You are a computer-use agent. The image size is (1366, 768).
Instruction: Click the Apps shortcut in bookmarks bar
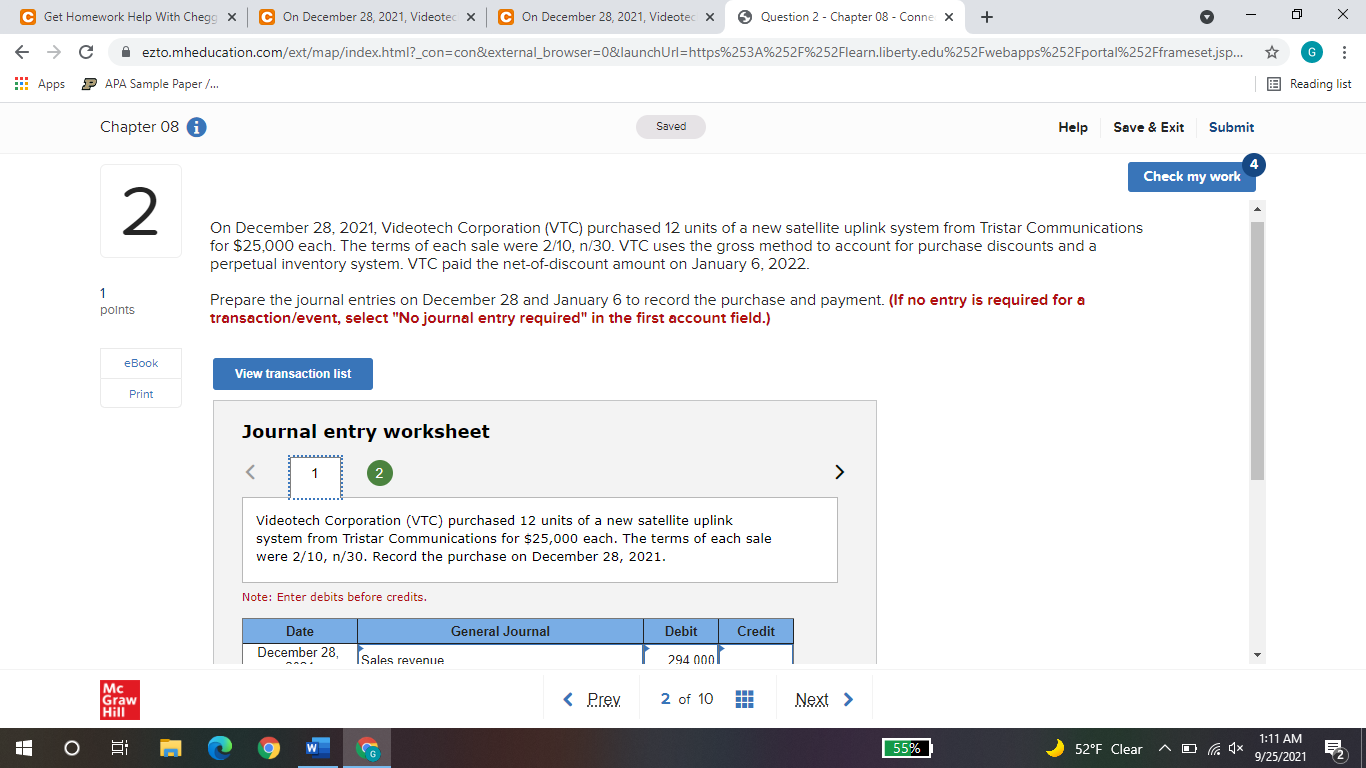[40, 84]
